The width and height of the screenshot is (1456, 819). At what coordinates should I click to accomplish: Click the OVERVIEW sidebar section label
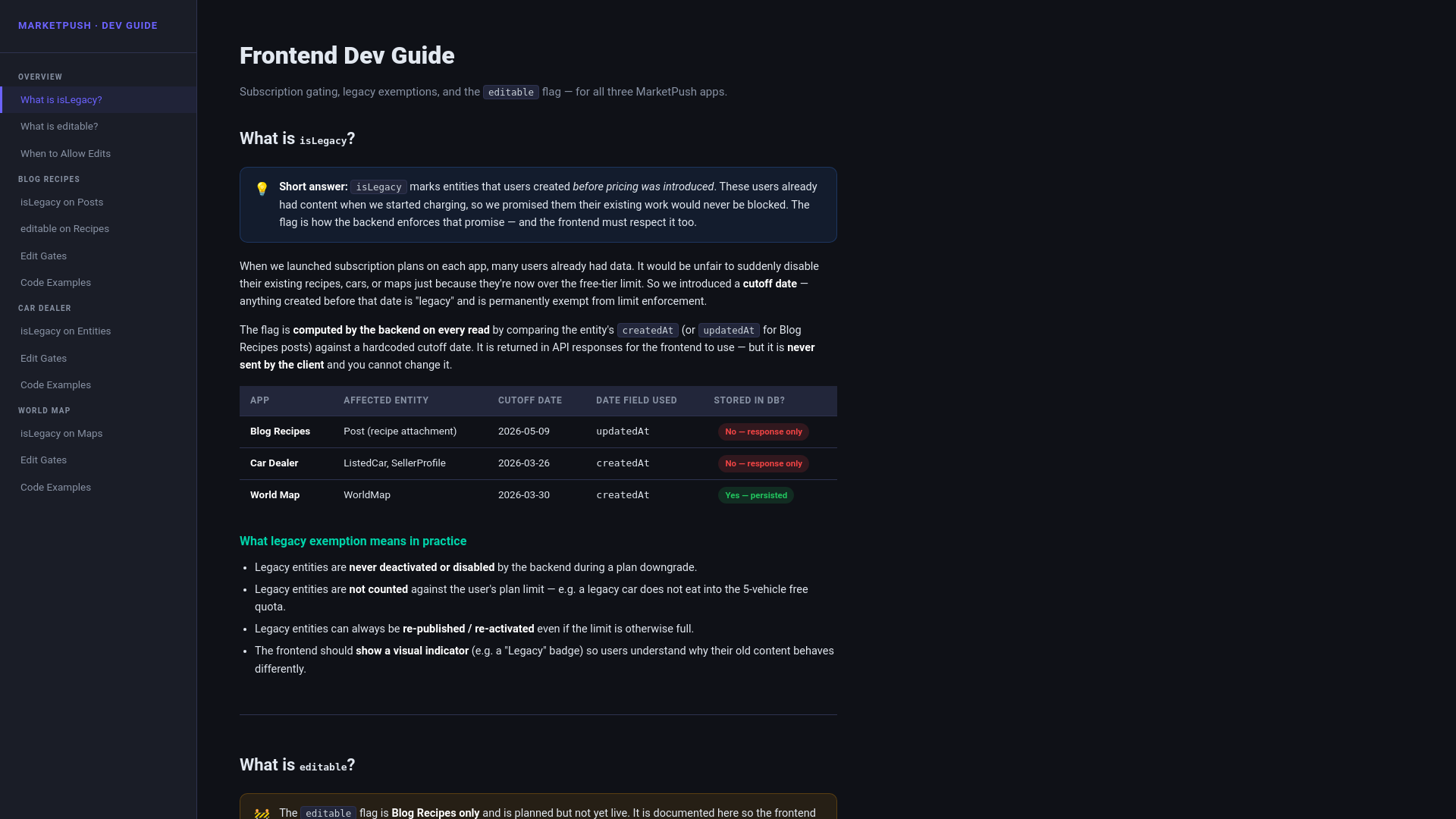40,77
